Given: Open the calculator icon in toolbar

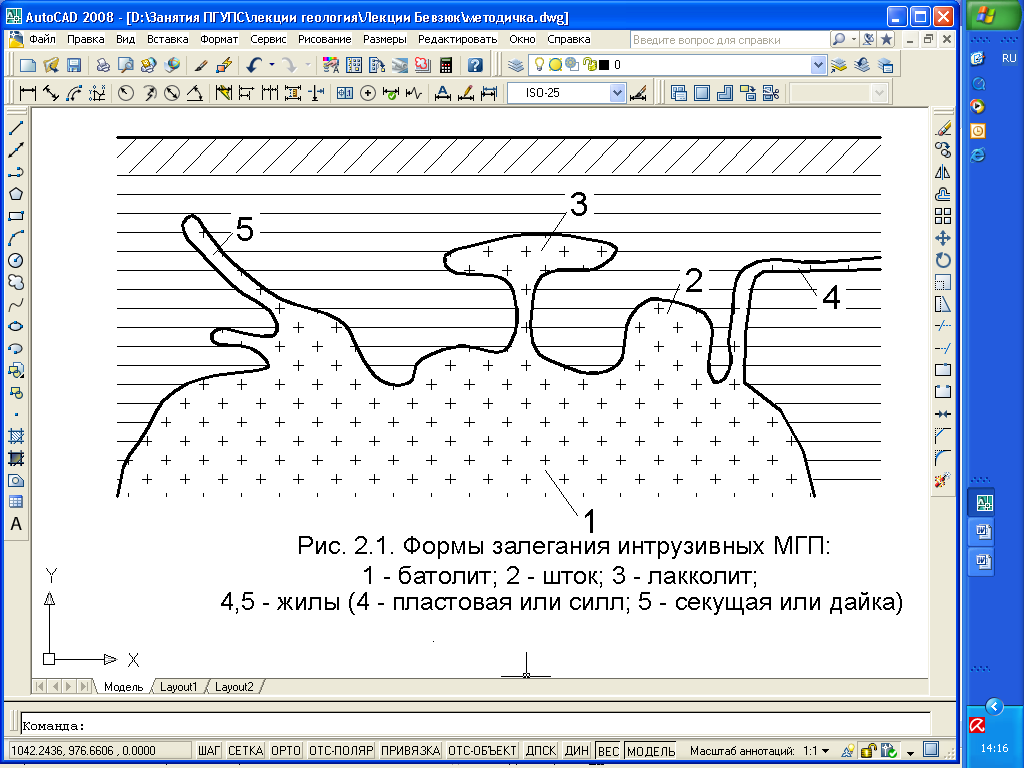Looking at the screenshot, I should coord(444,65).
